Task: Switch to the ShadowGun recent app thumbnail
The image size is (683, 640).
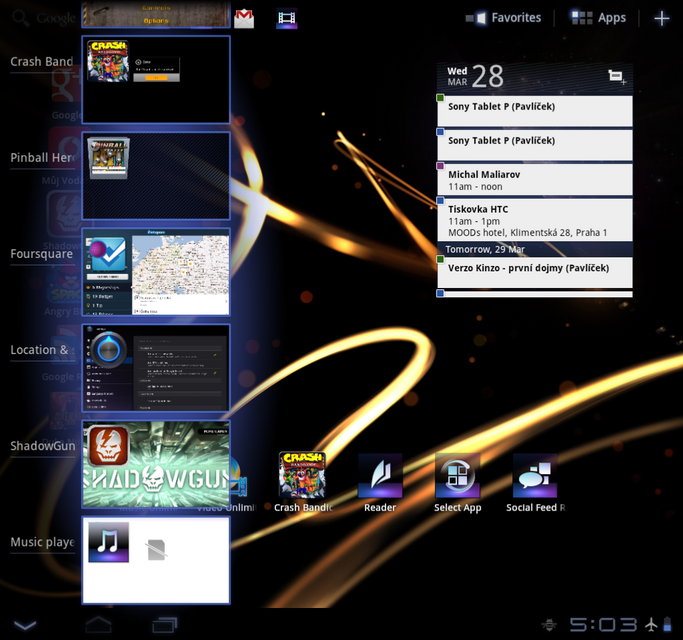Action: click(x=156, y=464)
